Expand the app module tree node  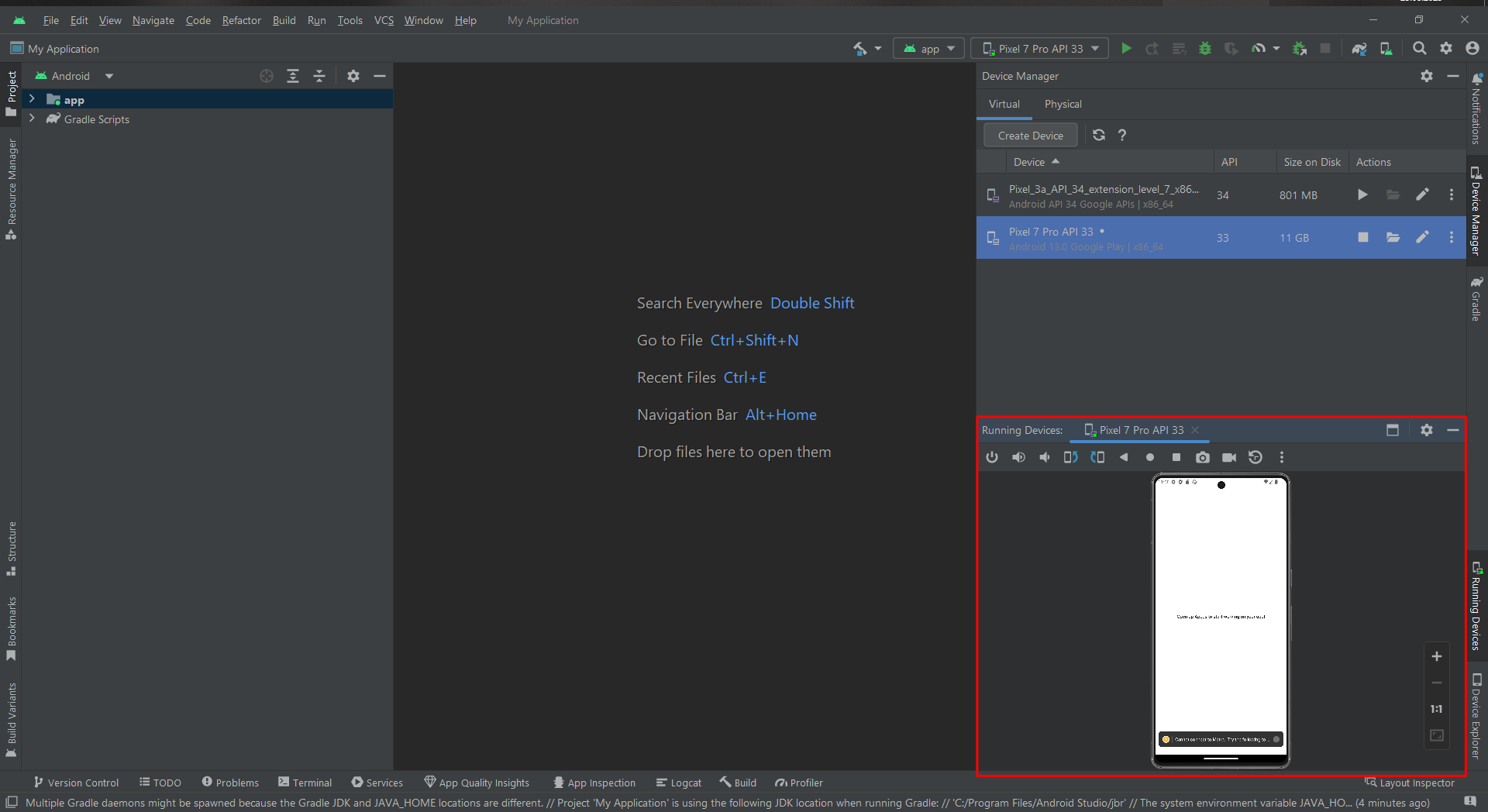click(x=32, y=99)
